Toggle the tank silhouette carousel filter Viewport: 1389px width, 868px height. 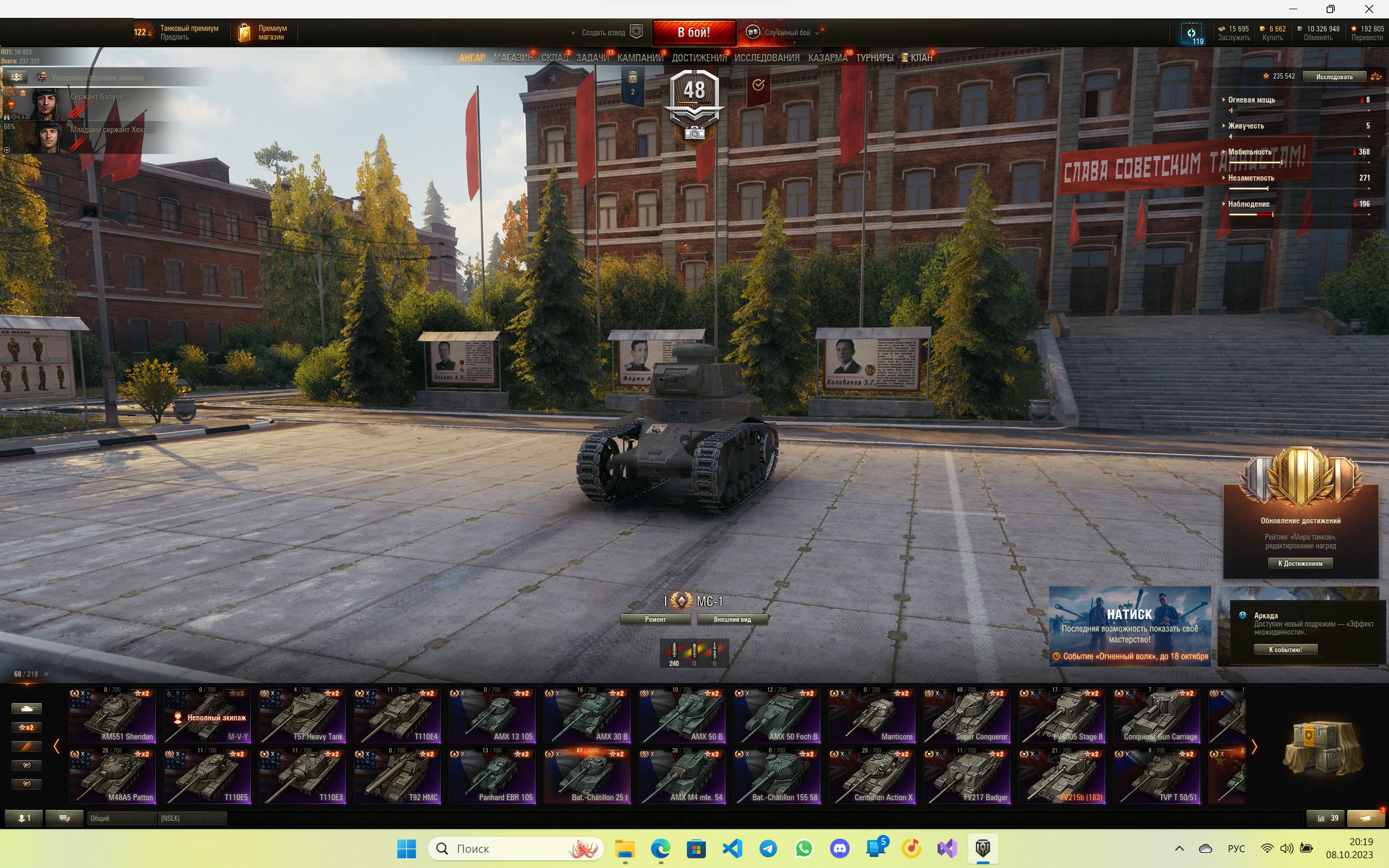click(x=27, y=709)
